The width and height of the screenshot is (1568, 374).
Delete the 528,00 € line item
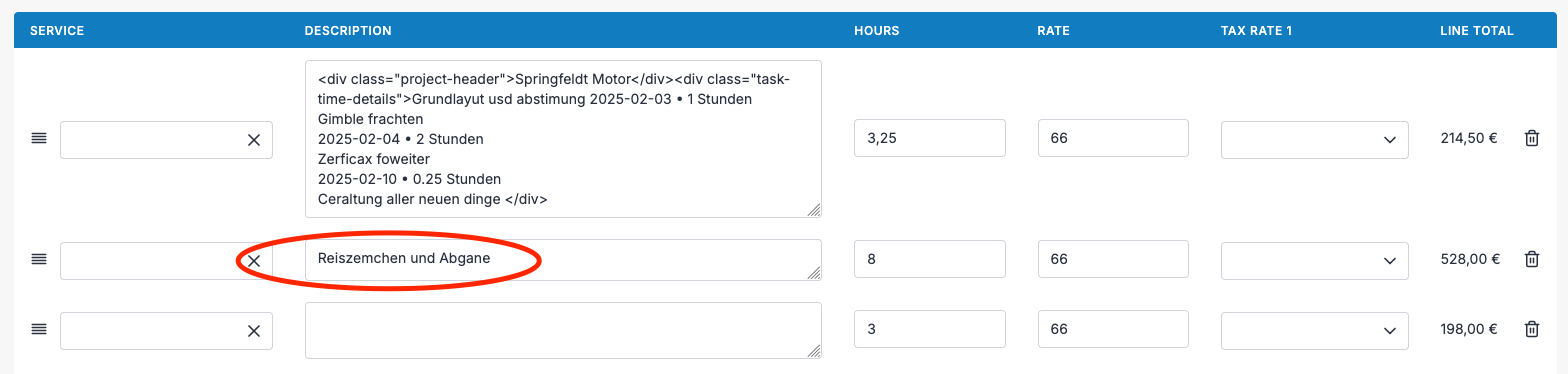point(1531,259)
